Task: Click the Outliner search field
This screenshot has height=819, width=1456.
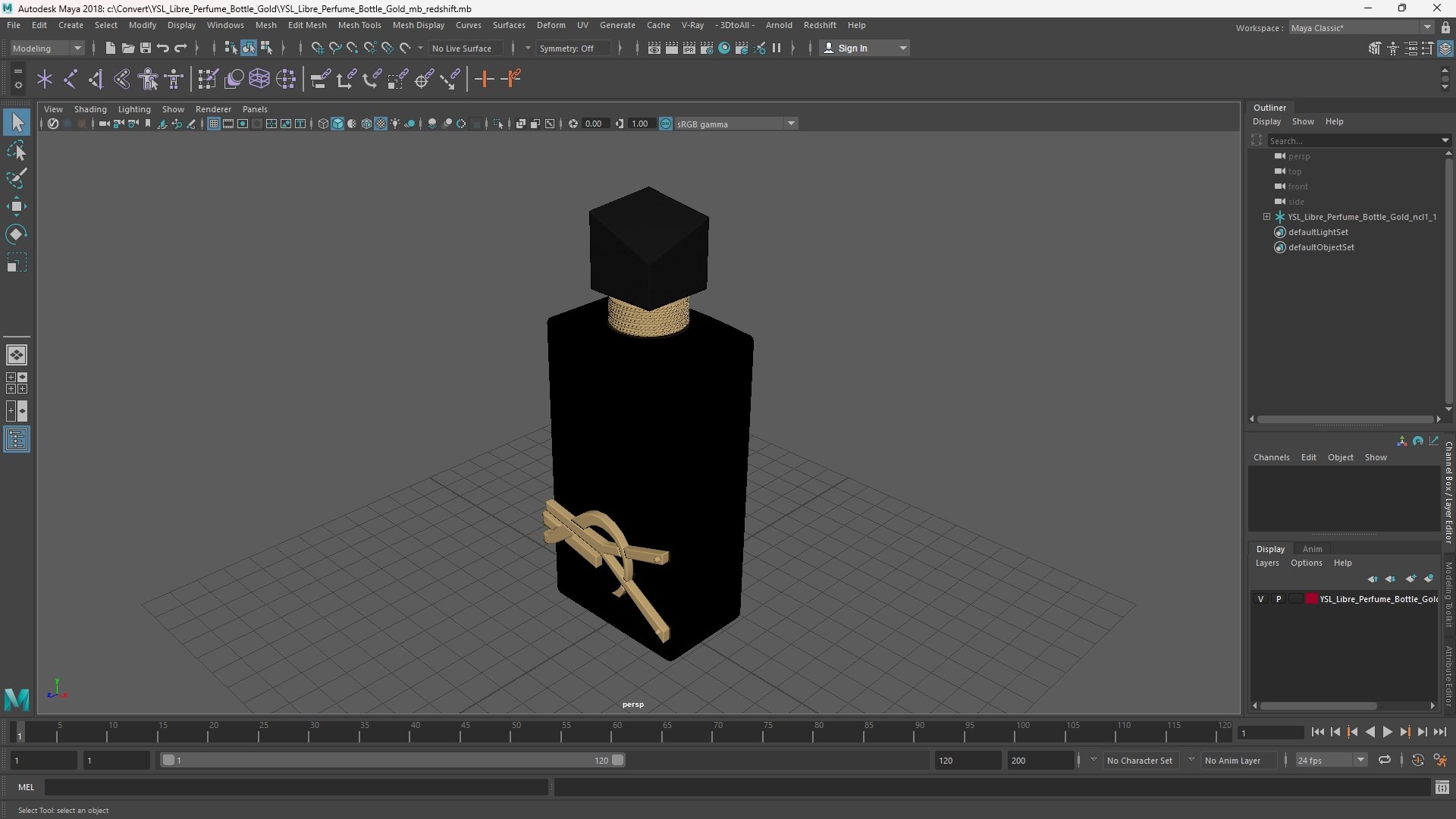Action: click(x=1358, y=140)
